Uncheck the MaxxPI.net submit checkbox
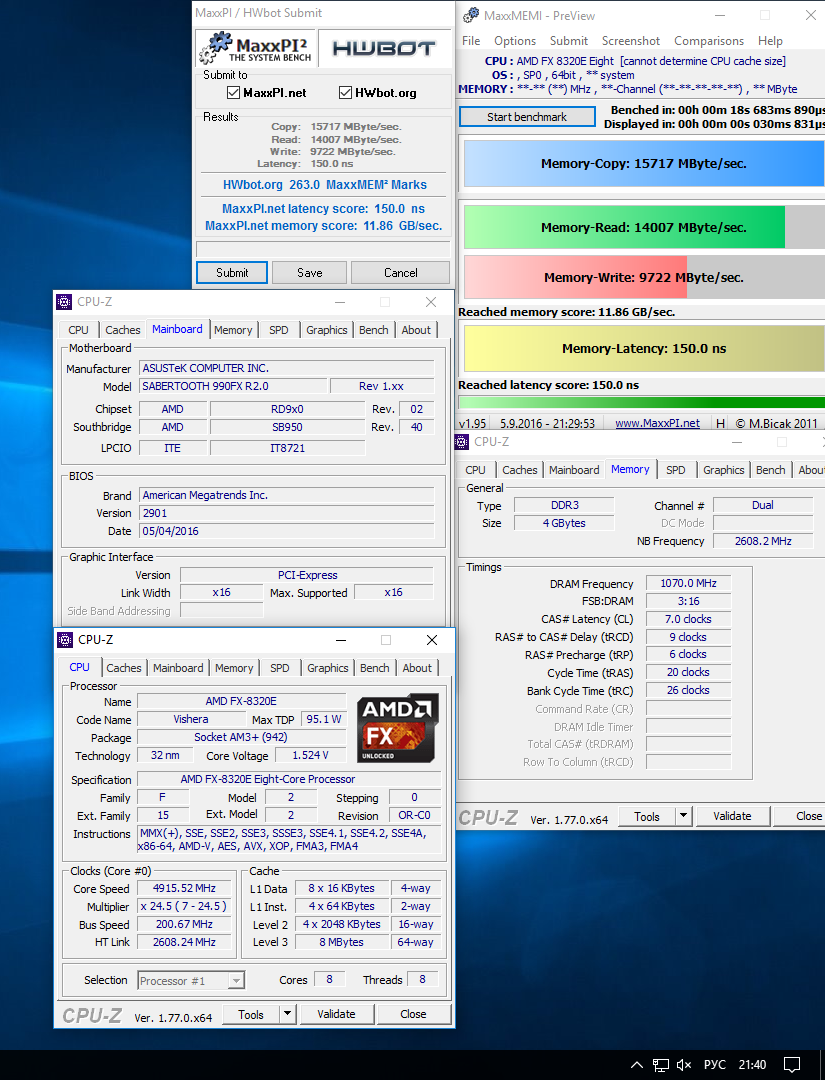Image resolution: width=825 pixels, height=1080 pixels. tap(234, 93)
